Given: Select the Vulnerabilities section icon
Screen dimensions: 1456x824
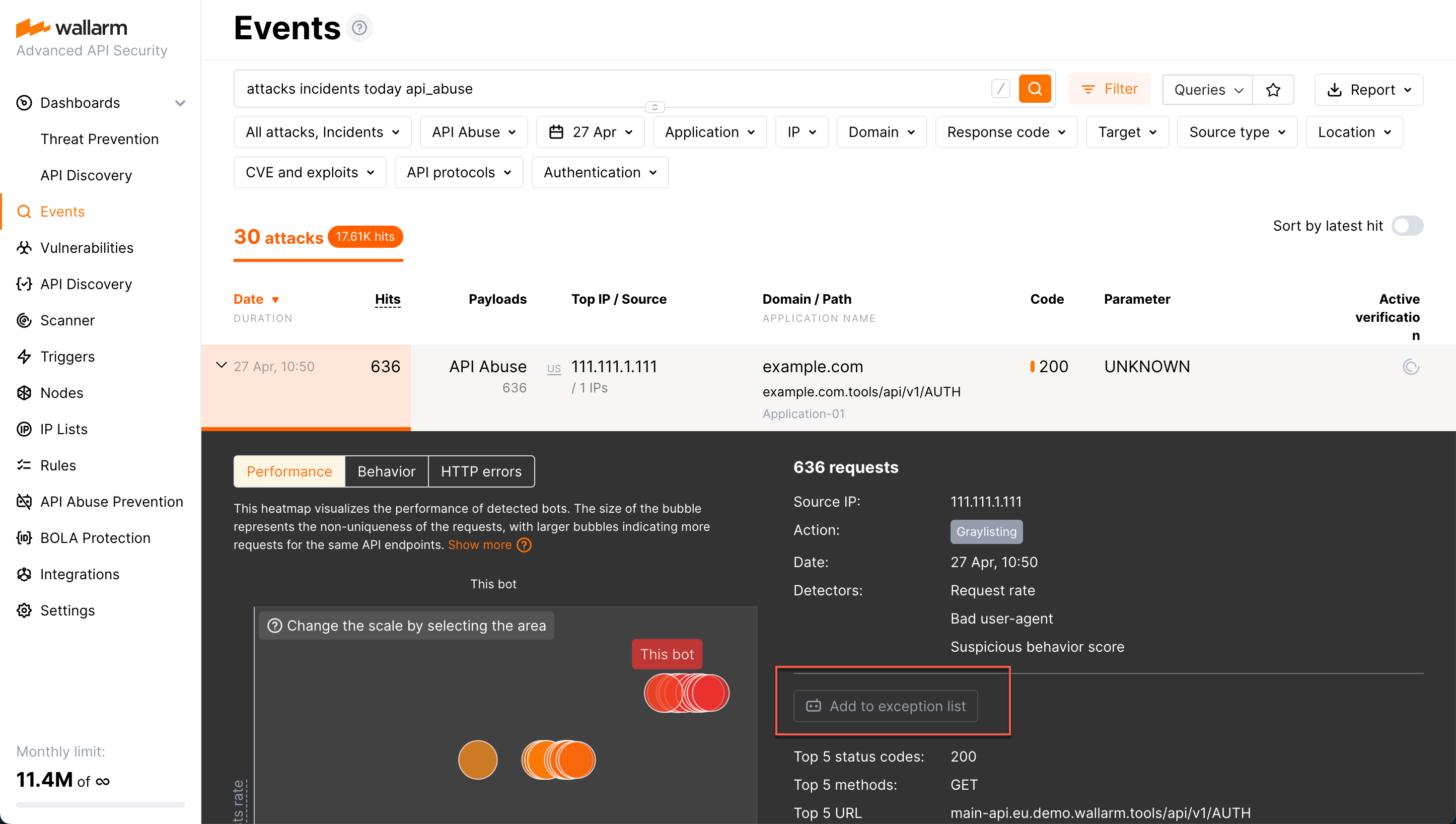Looking at the screenshot, I should pos(24,247).
